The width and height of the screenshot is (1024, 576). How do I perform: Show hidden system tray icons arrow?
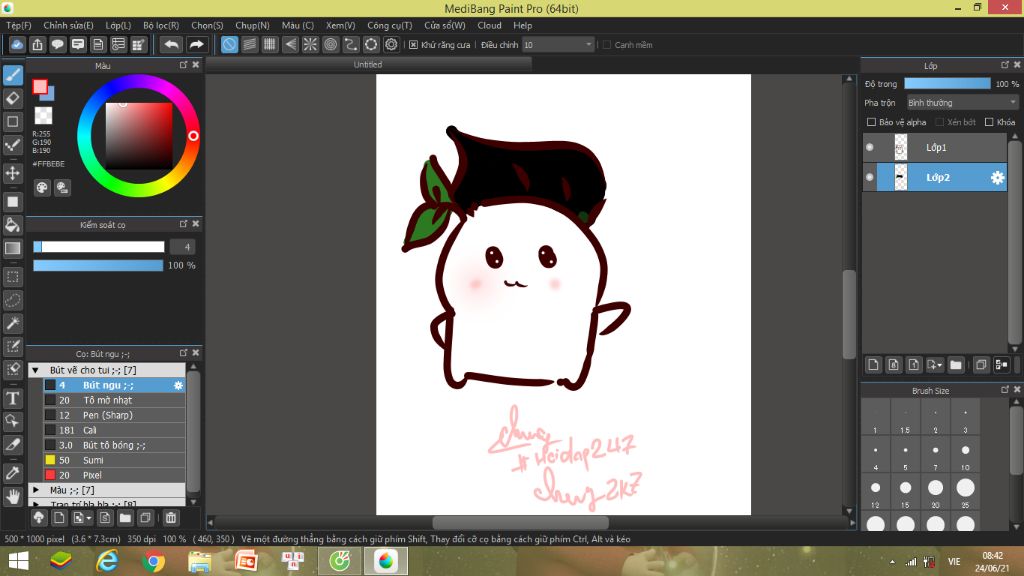tap(892, 562)
